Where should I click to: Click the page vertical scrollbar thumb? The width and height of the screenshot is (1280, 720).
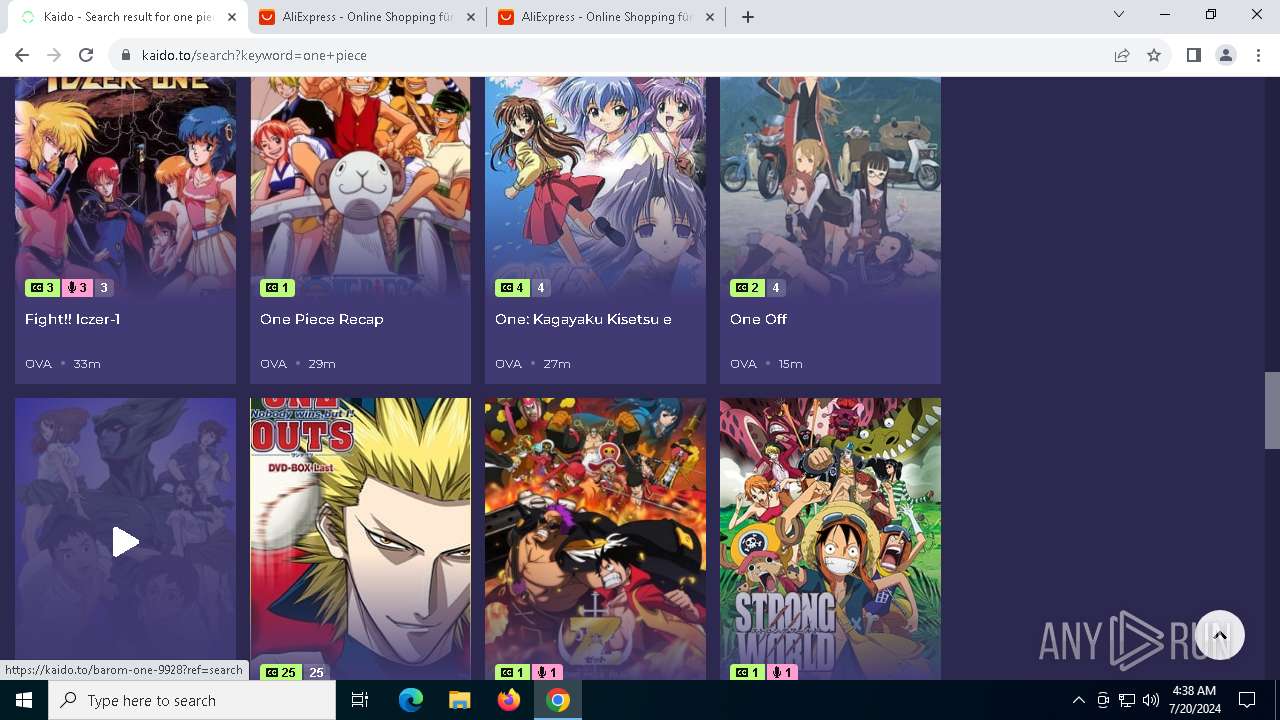[1272, 410]
